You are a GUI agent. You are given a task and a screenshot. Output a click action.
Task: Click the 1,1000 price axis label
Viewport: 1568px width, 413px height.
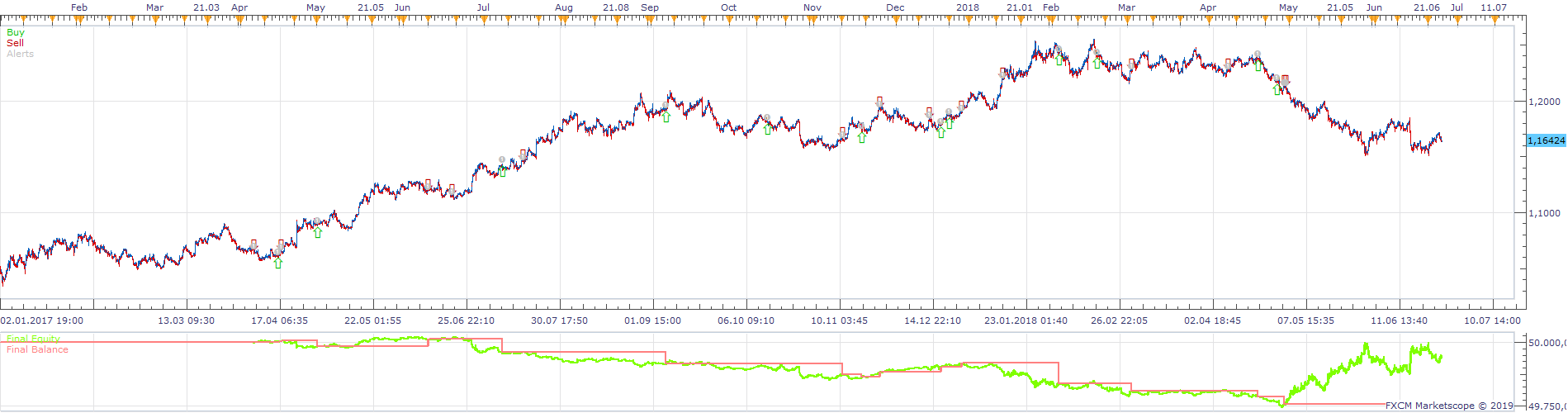(x=1543, y=213)
